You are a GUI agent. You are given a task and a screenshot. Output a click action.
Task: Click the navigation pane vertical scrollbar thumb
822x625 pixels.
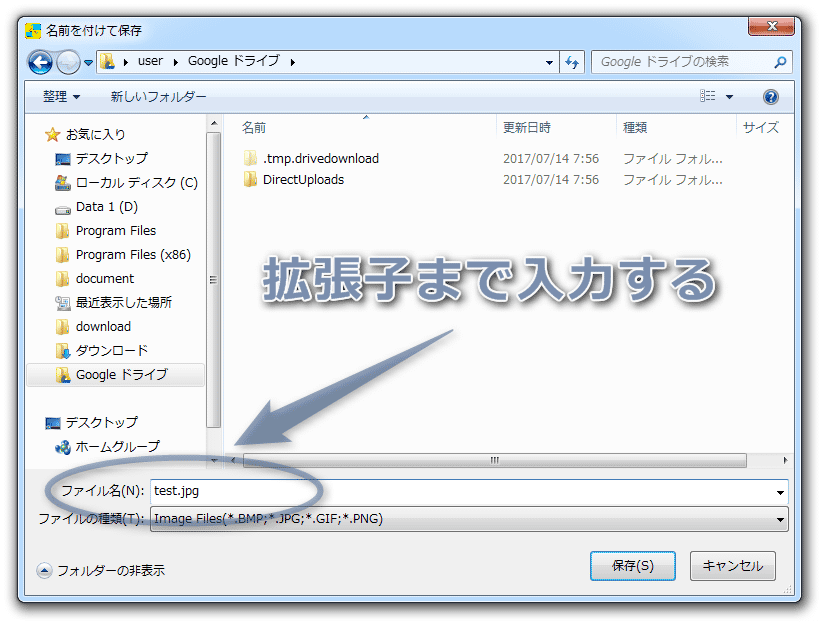pyautogui.click(x=213, y=279)
